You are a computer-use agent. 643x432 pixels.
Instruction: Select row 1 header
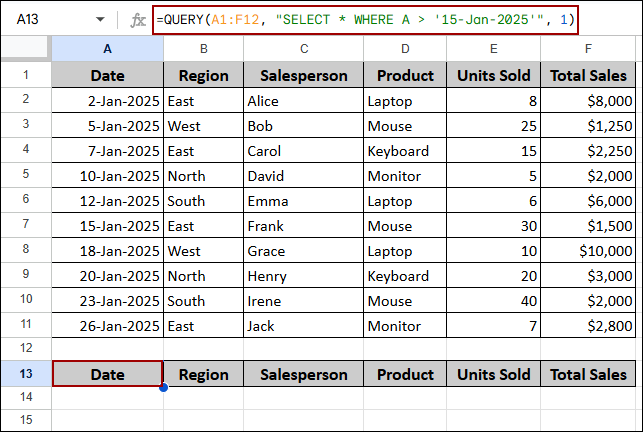pyautogui.click(x=26, y=75)
